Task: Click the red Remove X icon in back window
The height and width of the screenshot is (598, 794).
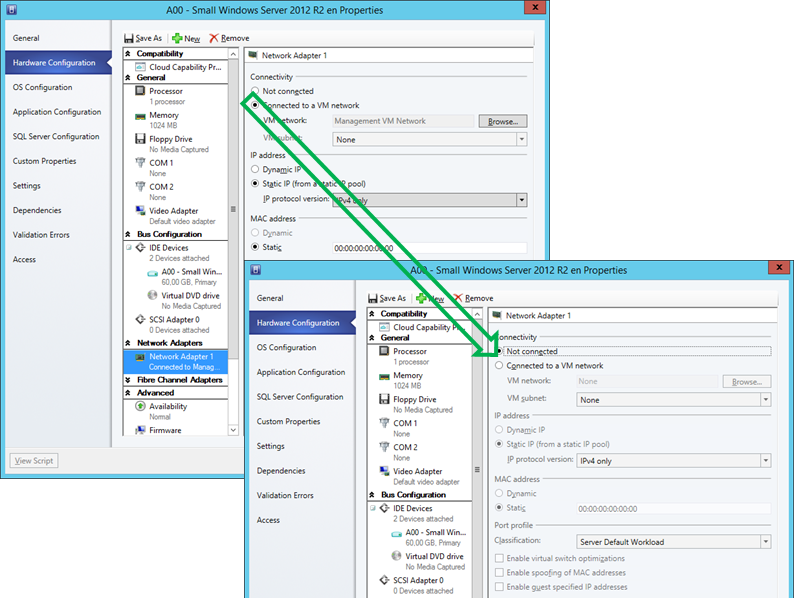Action: point(214,38)
